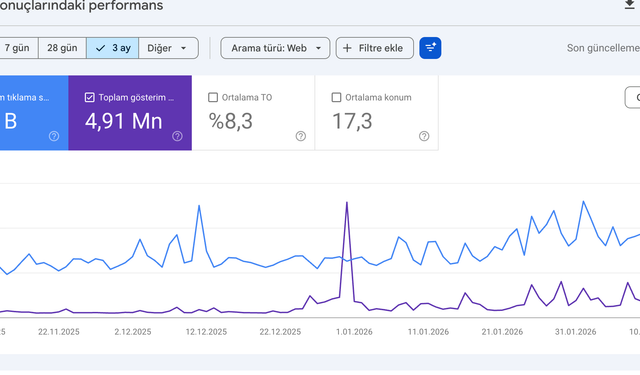
Task: Click the 4,91 Mn impressions value
Action: tap(124, 121)
